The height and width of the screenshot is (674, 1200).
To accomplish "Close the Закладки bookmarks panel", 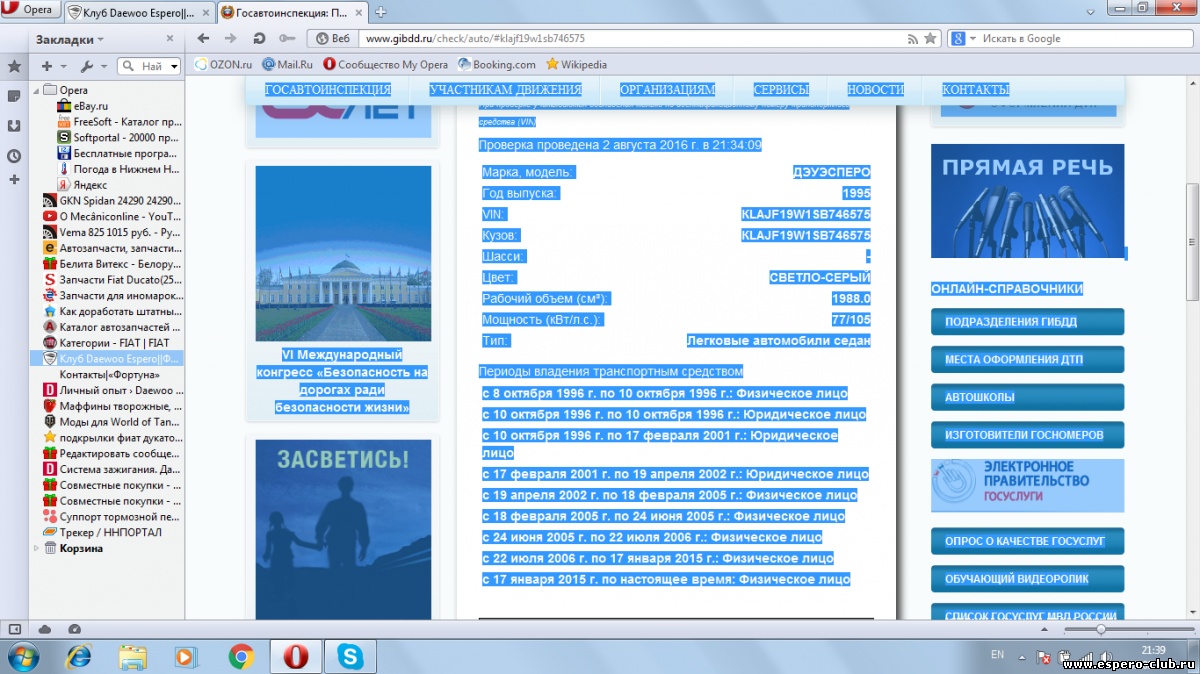I will tap(170, 39).
